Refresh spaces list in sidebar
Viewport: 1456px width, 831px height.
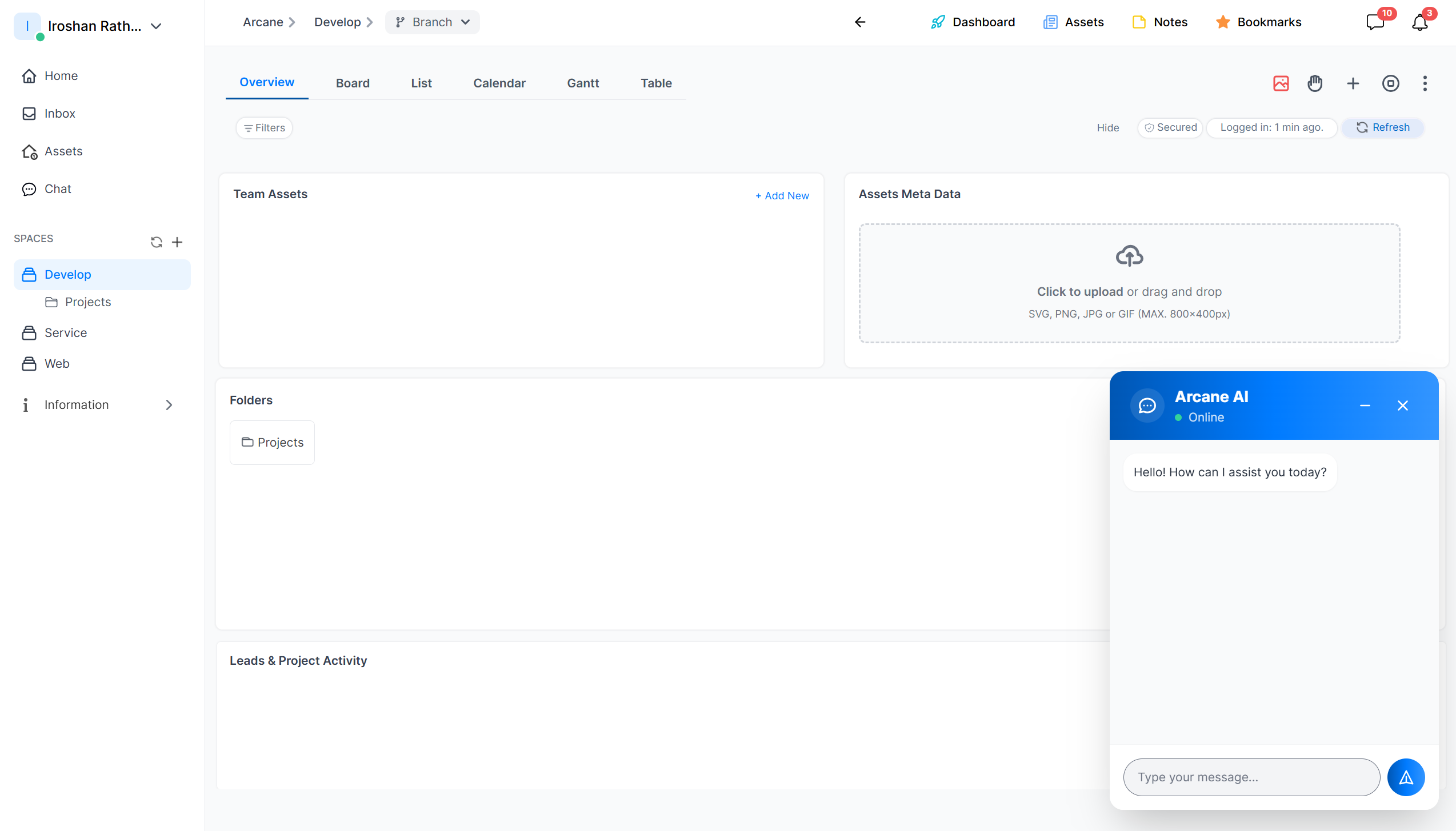(156, 242)
